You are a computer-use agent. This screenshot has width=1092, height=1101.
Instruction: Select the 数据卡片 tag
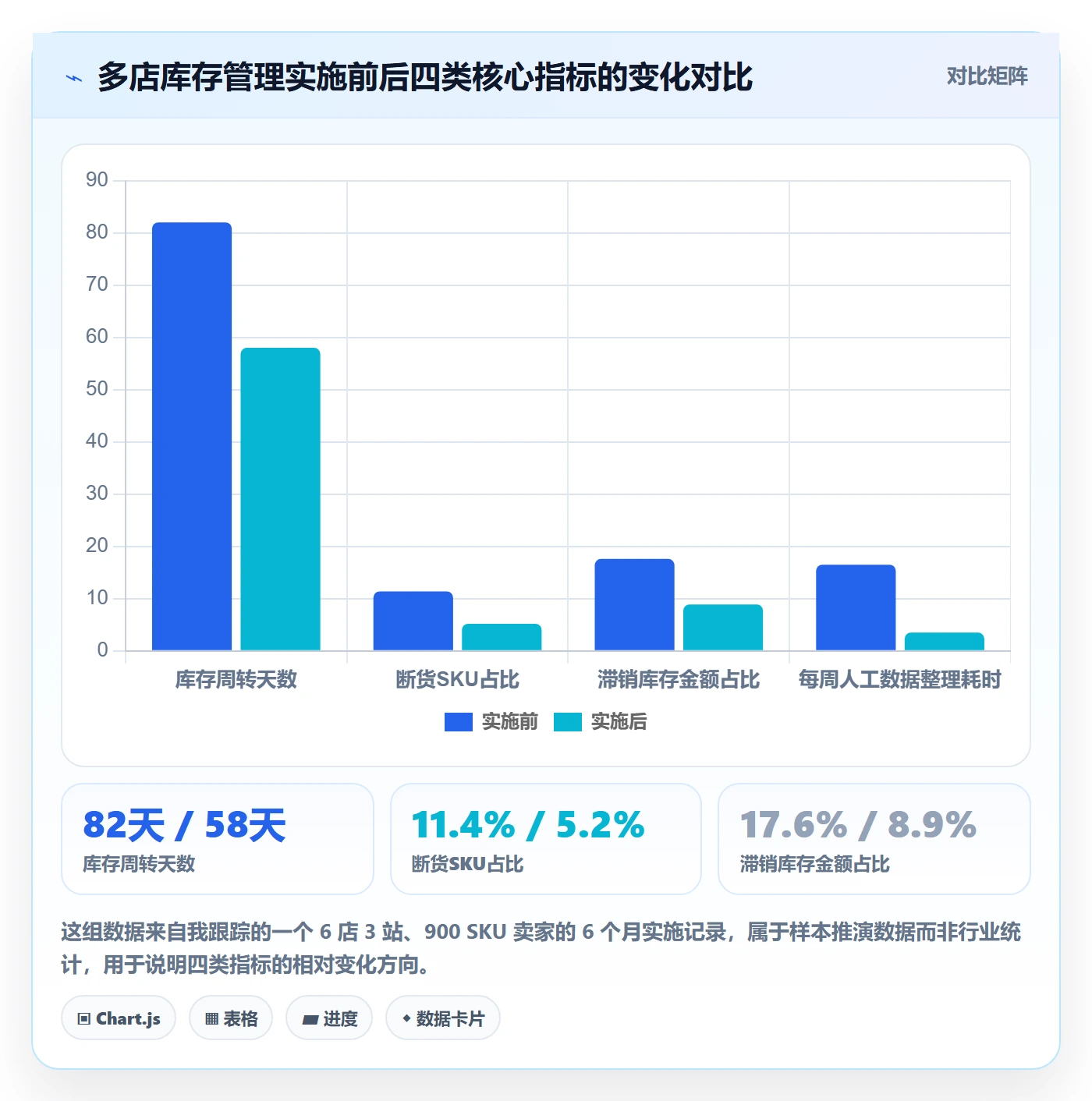(443, 1018)
